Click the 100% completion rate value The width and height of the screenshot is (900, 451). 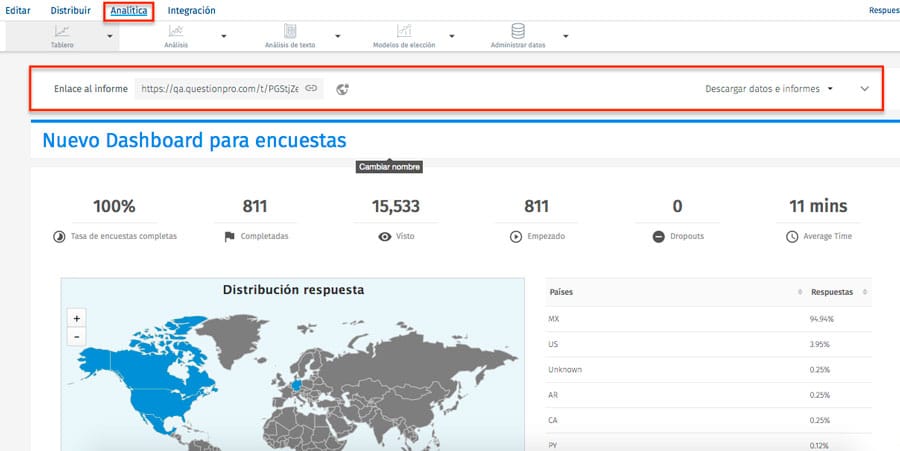(x=114, y=206)
